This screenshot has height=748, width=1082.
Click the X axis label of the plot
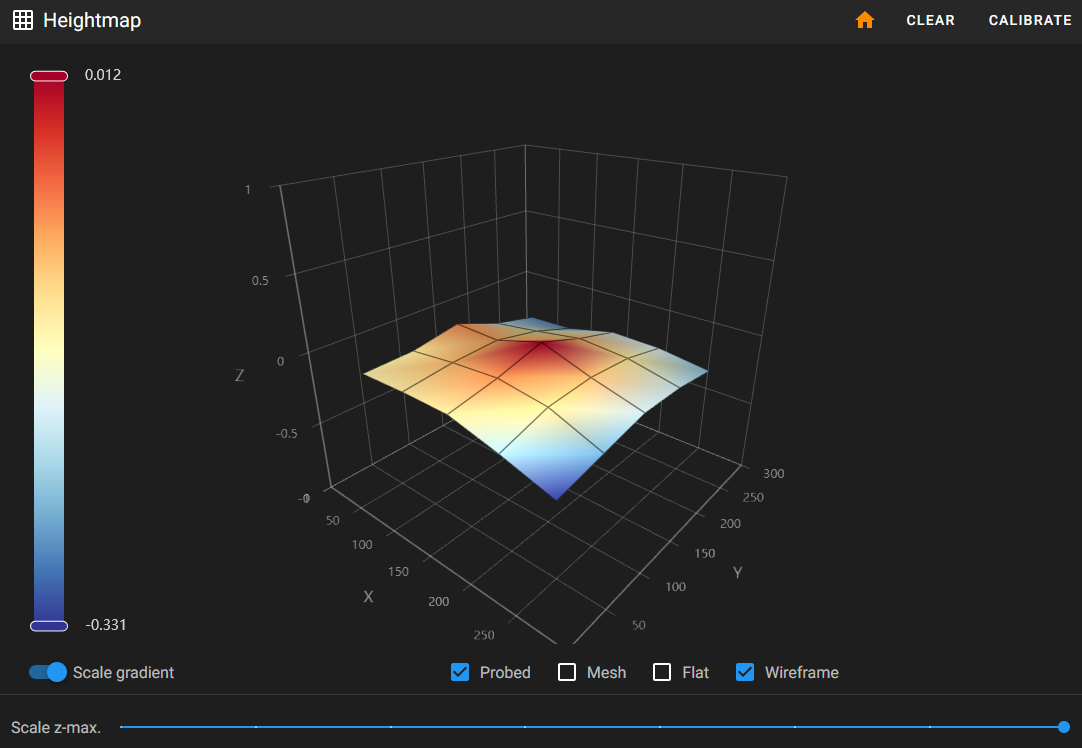(368, 596)
